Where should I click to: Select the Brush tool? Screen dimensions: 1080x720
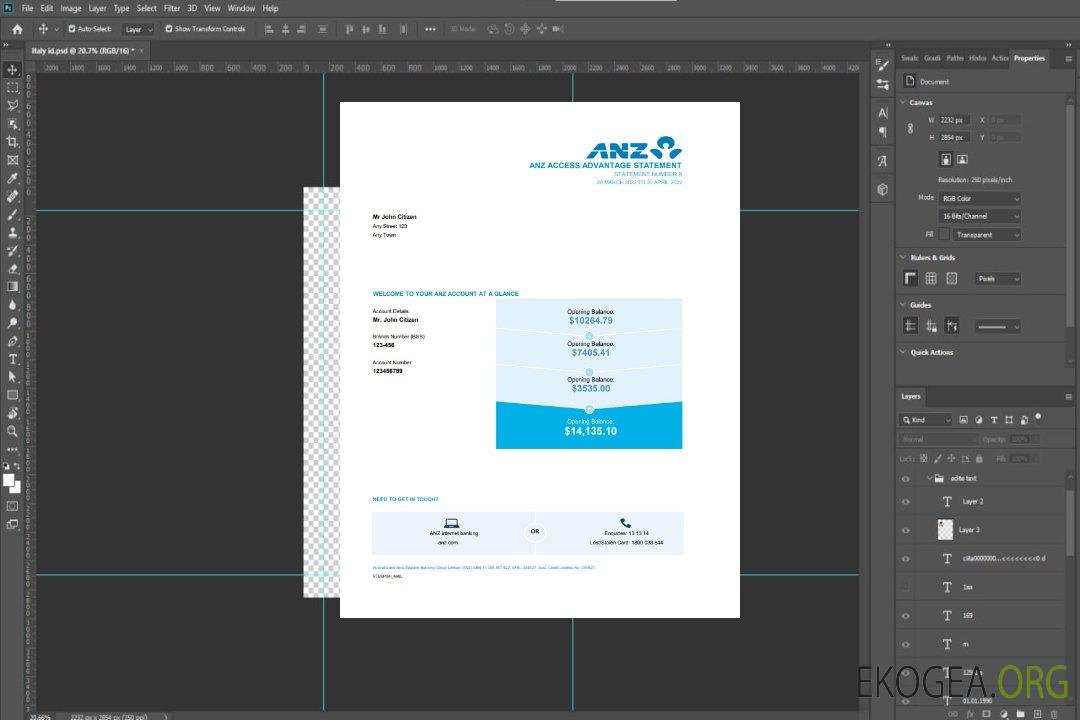[x=12, y=214]
